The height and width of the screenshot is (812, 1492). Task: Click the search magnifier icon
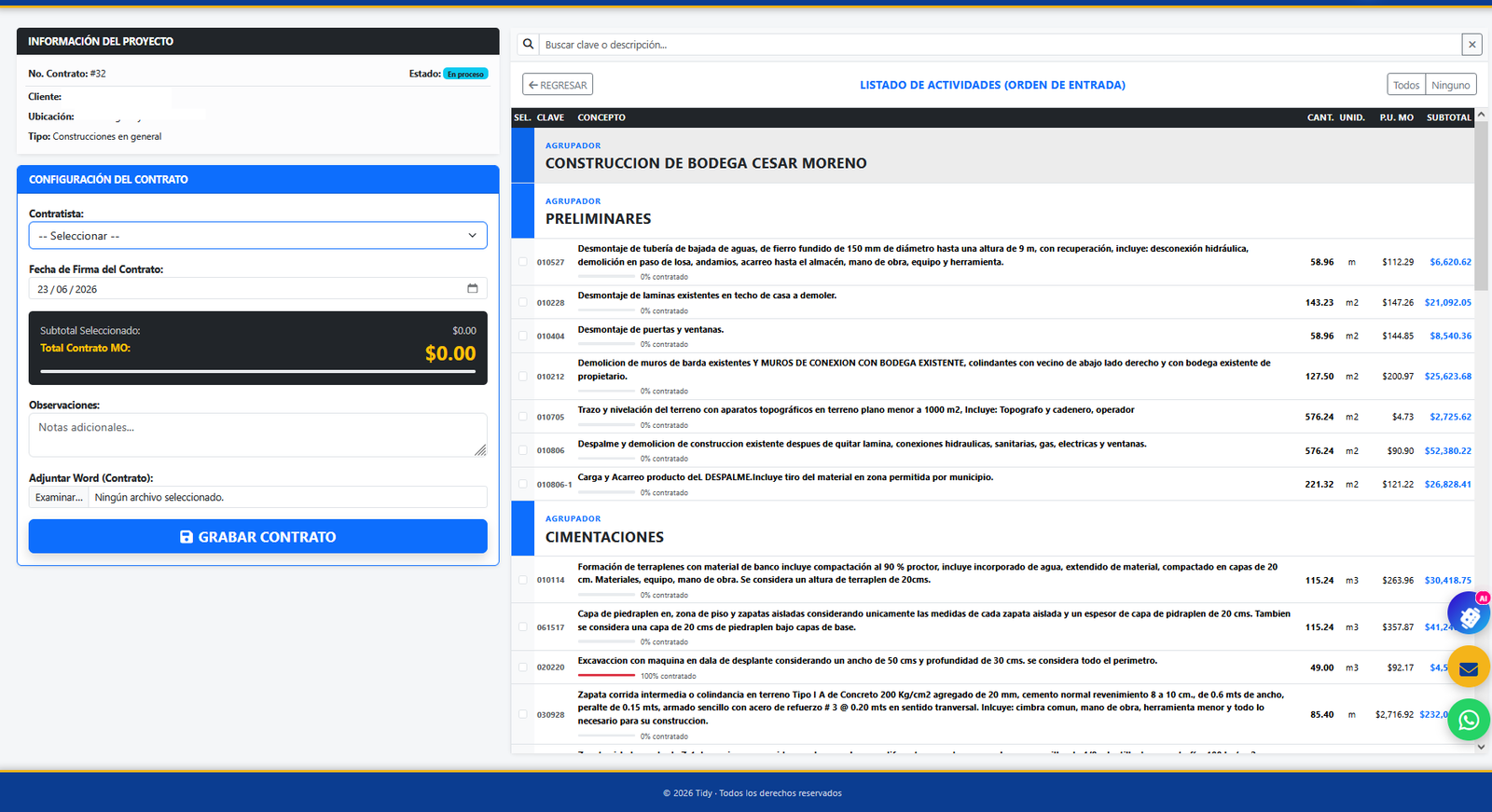(x=528, y=44)
